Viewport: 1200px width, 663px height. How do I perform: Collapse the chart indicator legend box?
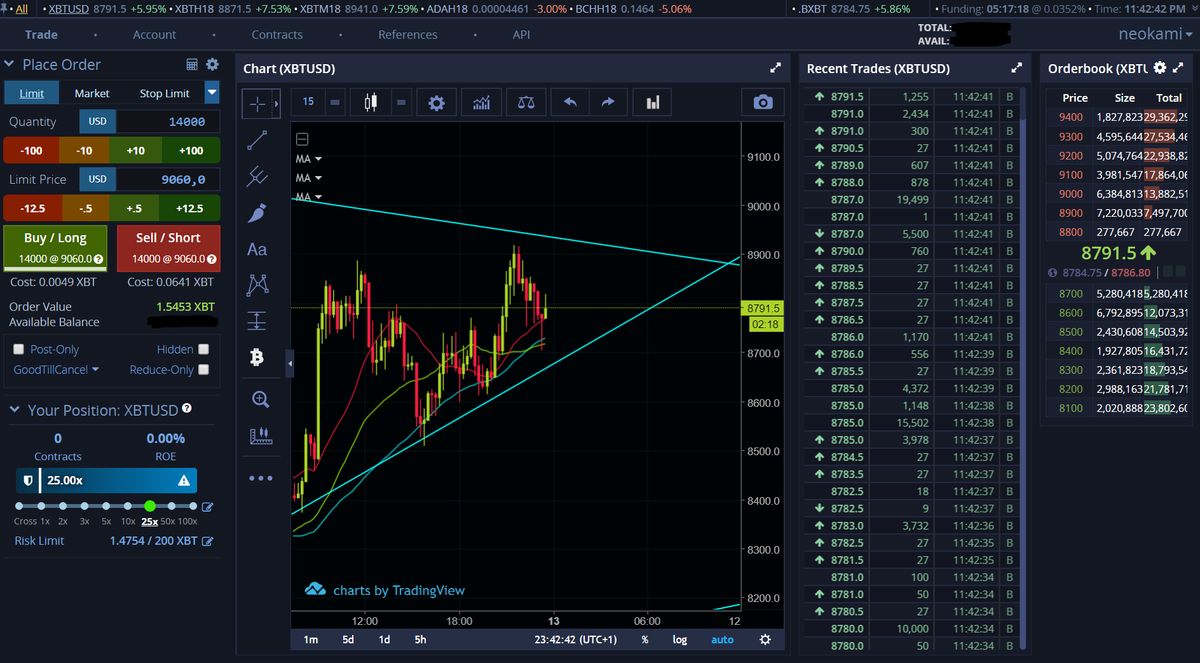(302, 139)
